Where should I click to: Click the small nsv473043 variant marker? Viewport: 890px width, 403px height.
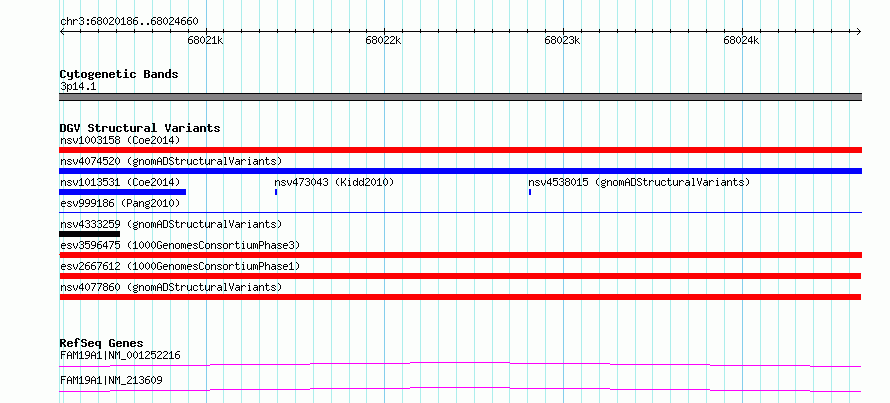tap(276, 192)
